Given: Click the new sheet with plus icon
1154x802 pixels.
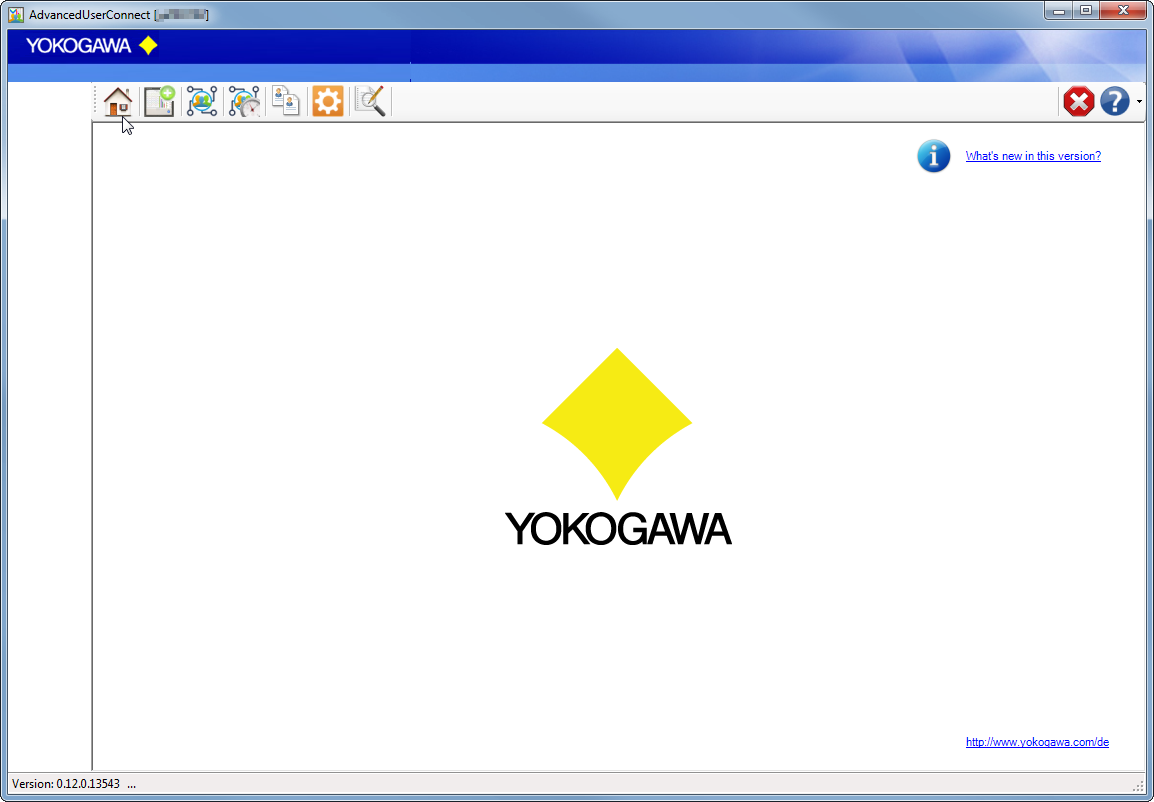Looking at the screenshot, I should [x=159, y=102].
